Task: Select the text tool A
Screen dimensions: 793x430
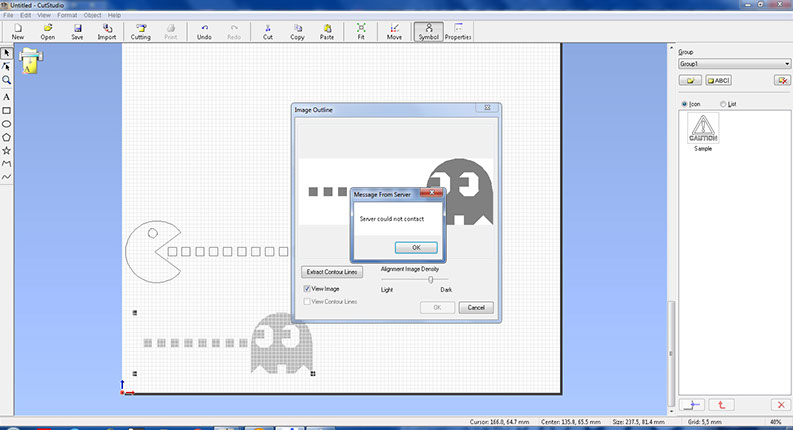Action: (7, 97)
